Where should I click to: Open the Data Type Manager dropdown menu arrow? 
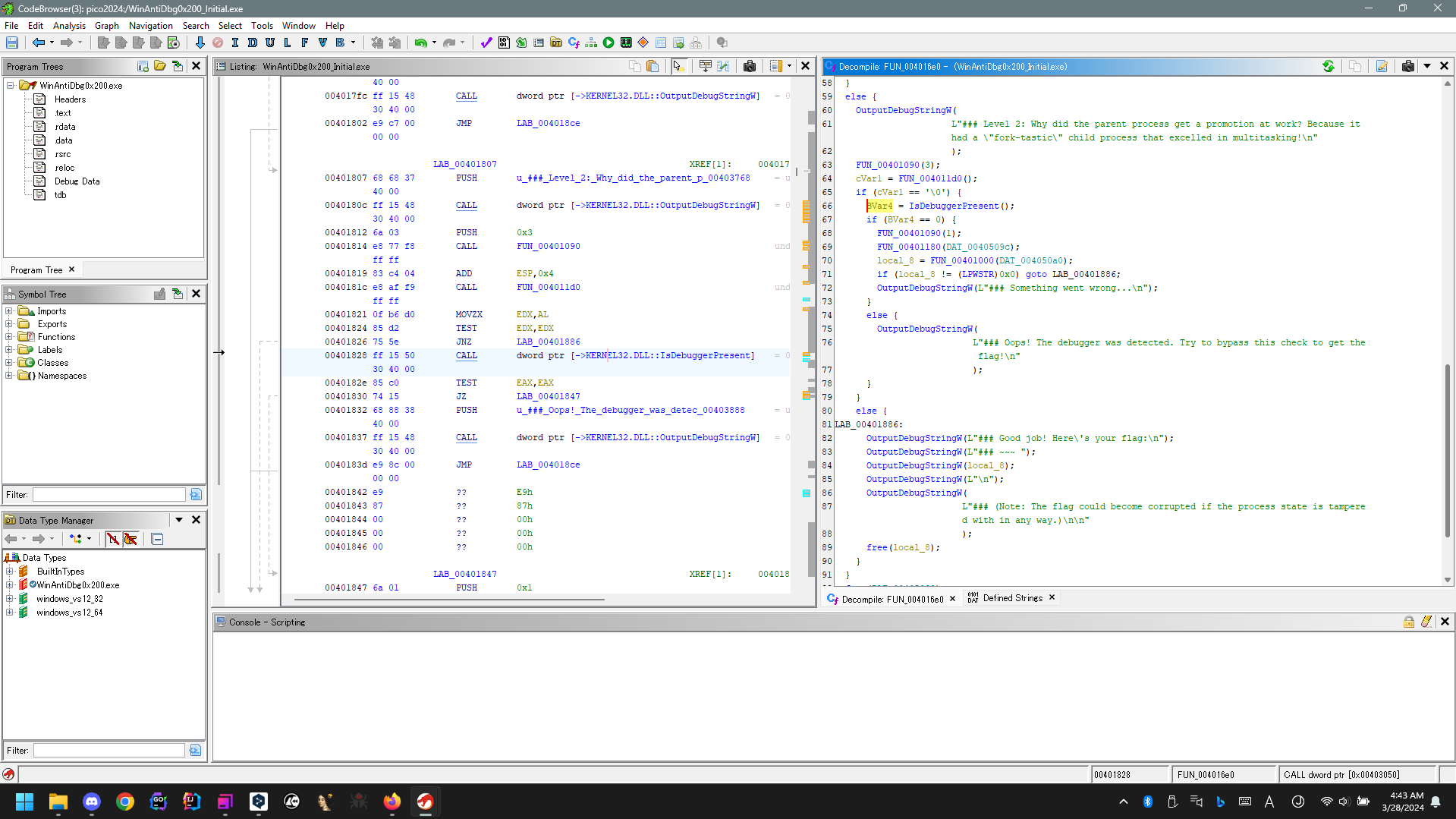click(179, 520)
